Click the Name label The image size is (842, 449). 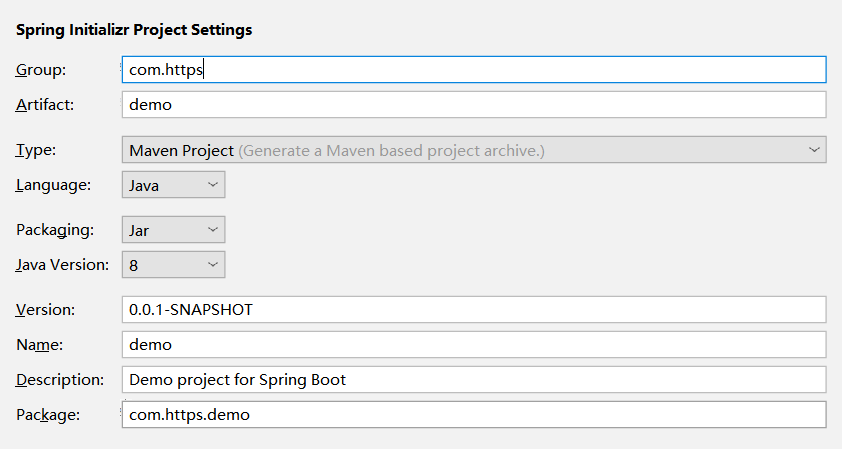click(x=39, y=344)
